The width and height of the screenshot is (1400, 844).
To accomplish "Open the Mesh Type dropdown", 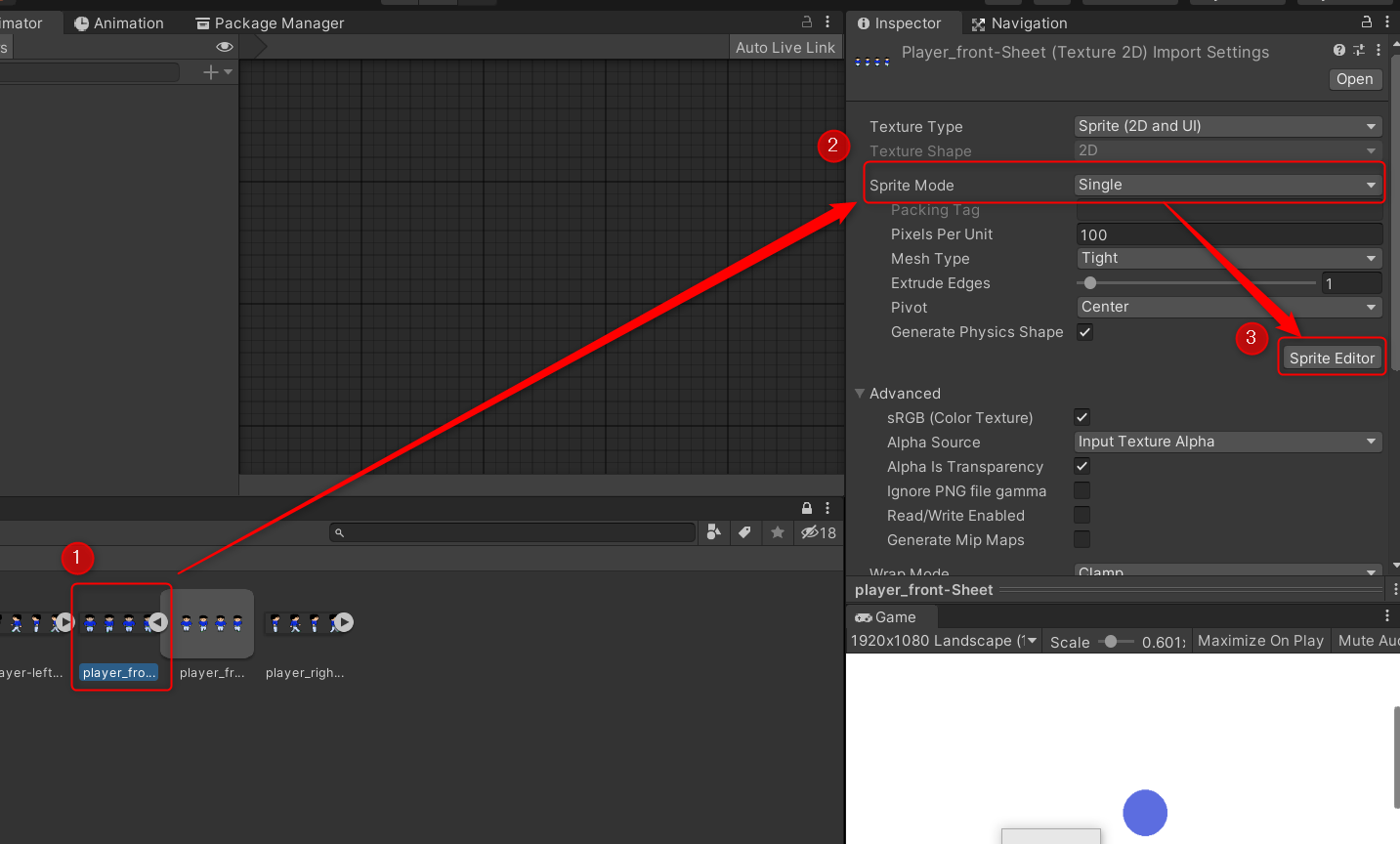I will tap(1226, 258).
